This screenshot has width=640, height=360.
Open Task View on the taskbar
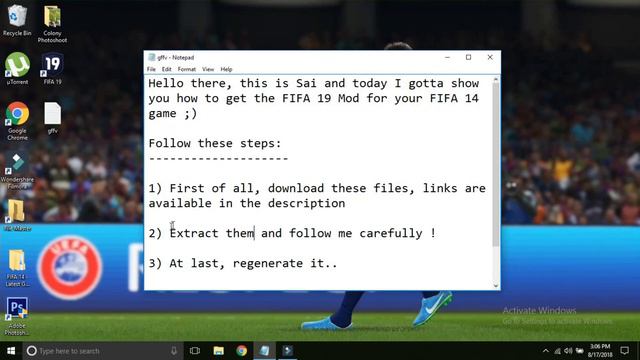[195, 351]
